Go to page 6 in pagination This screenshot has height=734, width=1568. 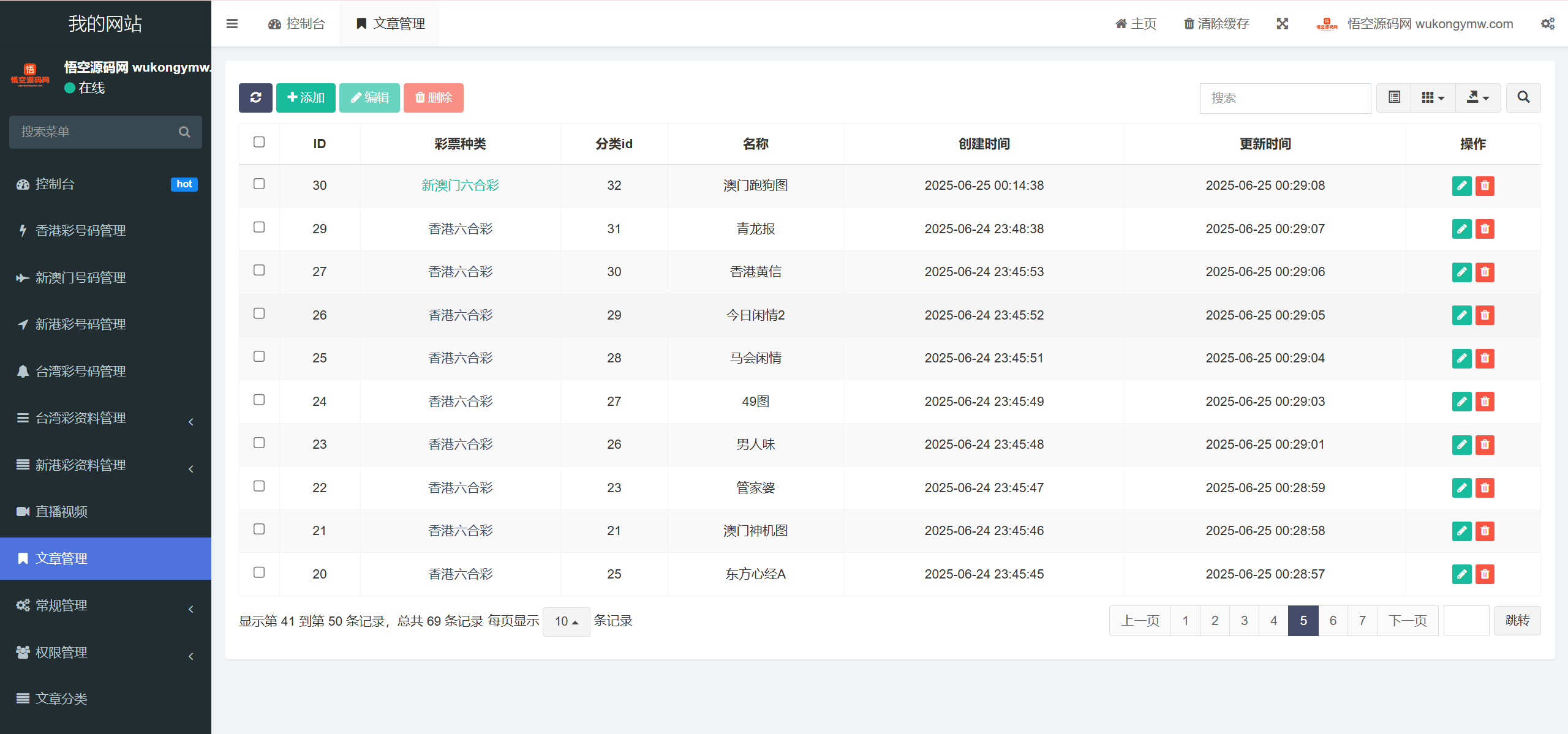click(1333, 621)
